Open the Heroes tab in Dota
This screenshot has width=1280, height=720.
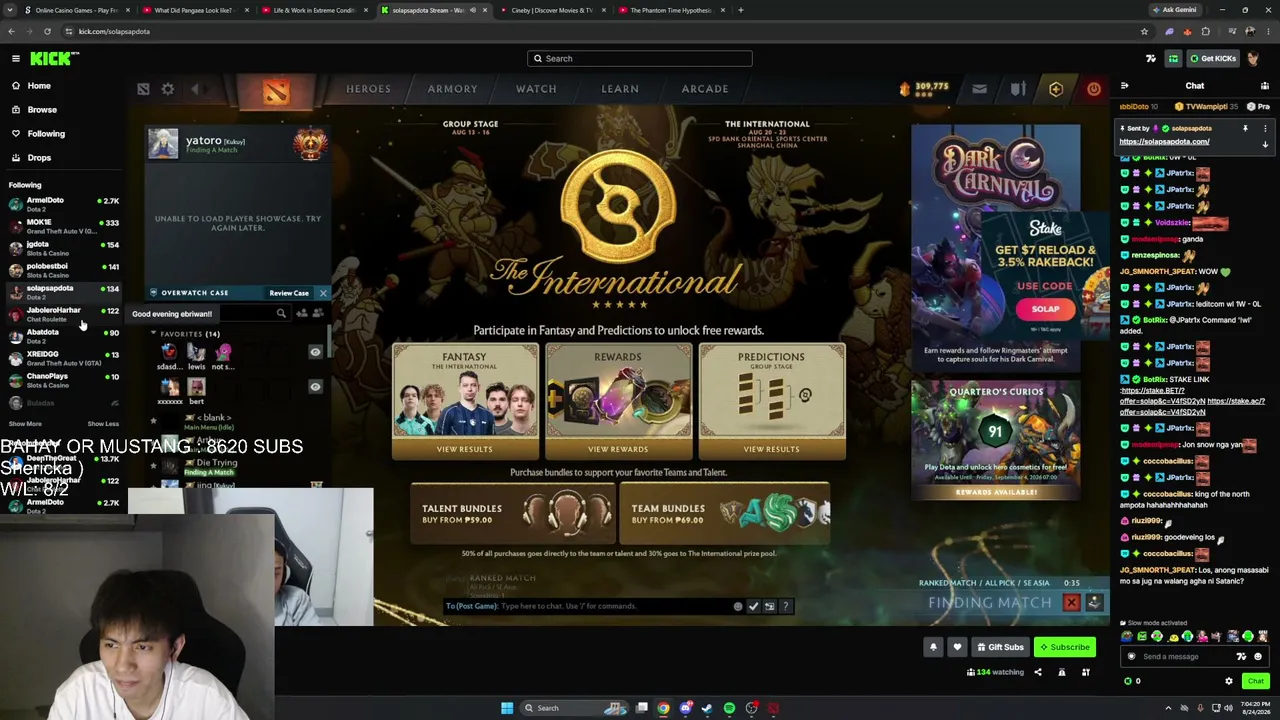point(368,89)
